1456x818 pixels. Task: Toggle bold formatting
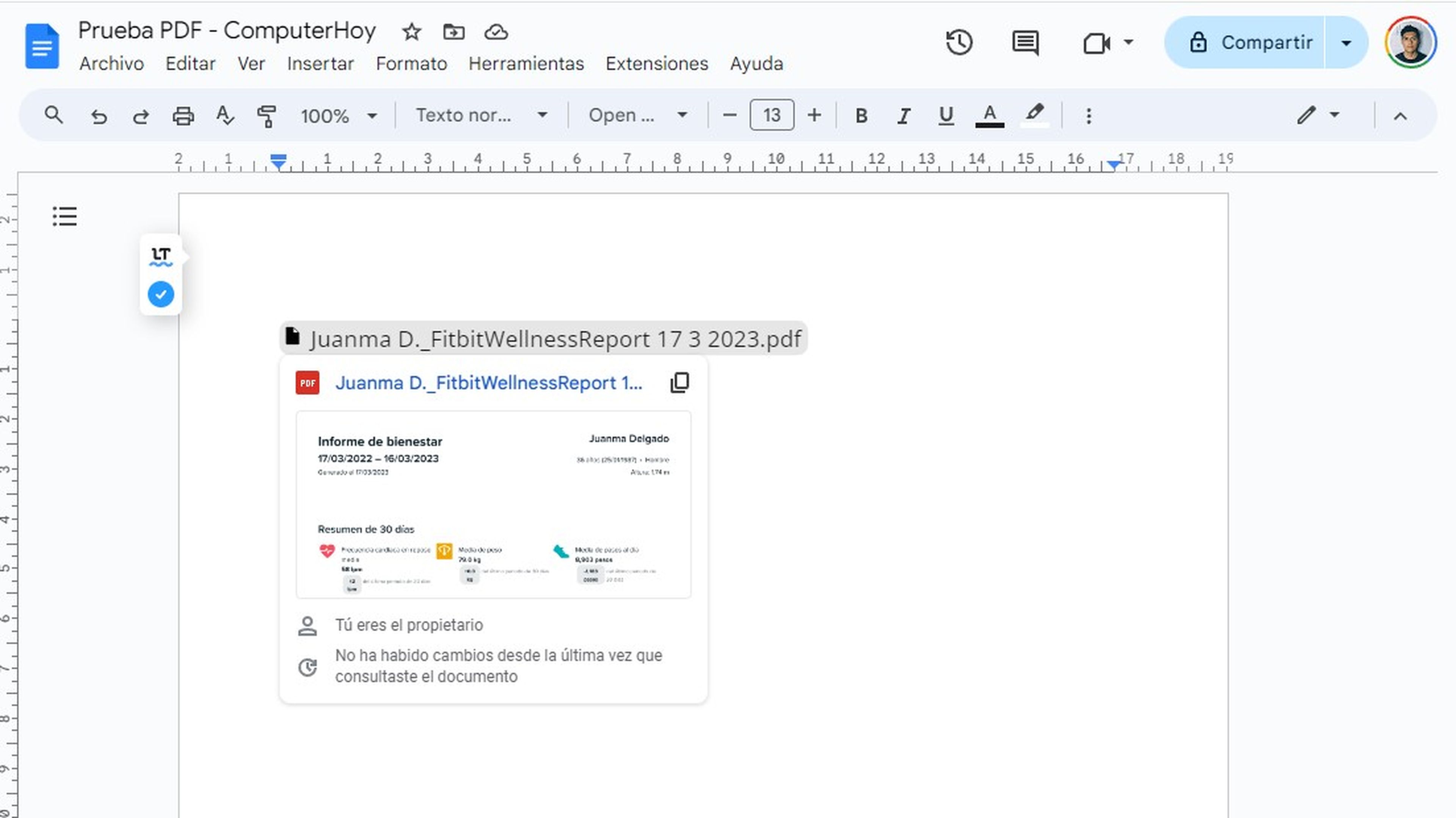[861, 116]
